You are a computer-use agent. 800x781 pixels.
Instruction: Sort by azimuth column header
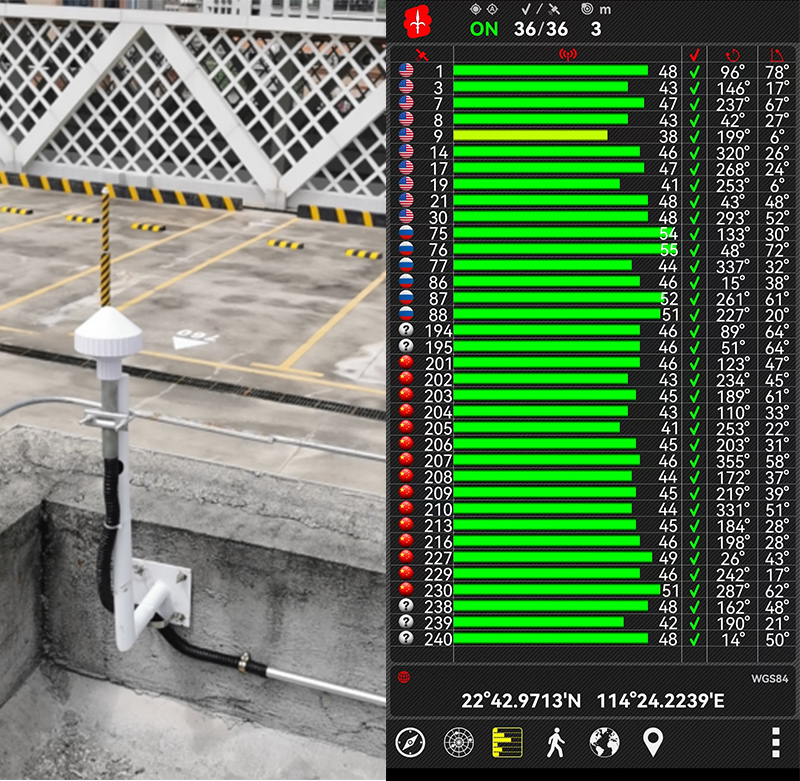tap(733, 54)
